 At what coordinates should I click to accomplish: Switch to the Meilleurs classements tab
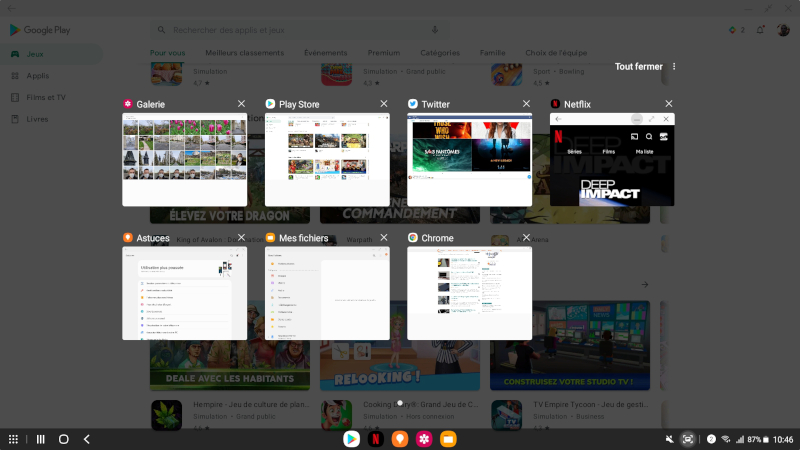244,53
